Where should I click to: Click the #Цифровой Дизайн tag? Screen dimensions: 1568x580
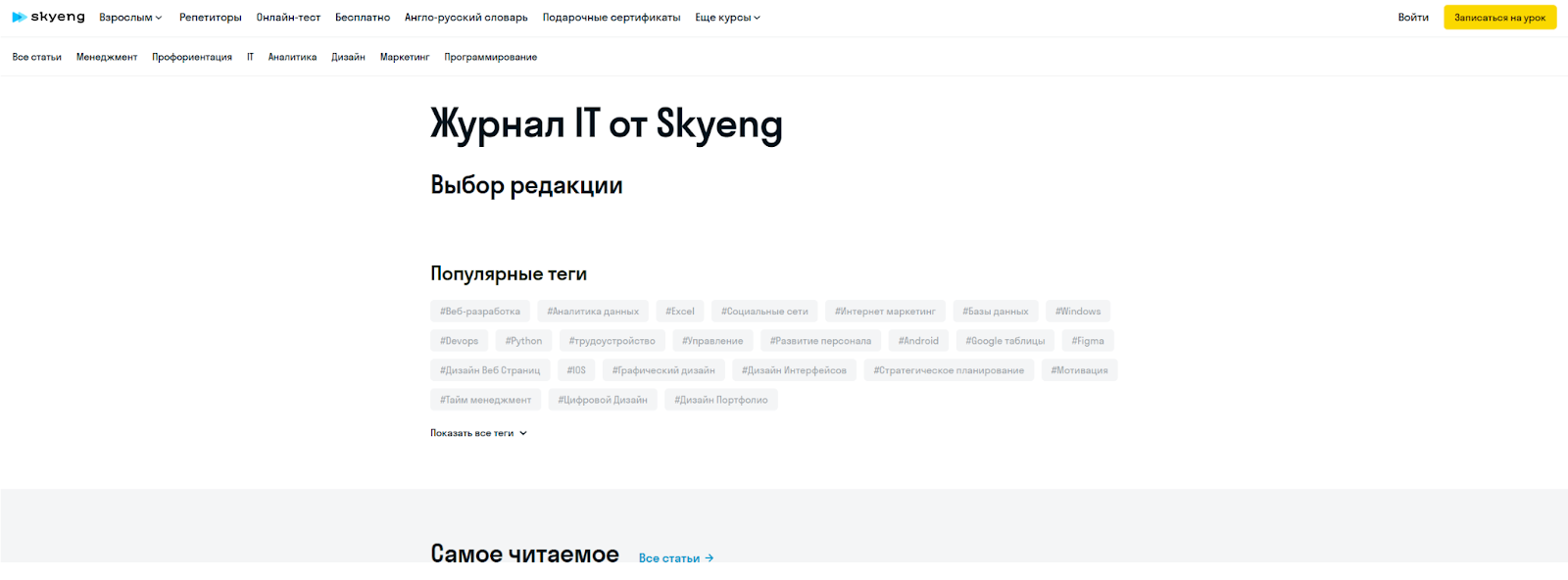[603, 400]
